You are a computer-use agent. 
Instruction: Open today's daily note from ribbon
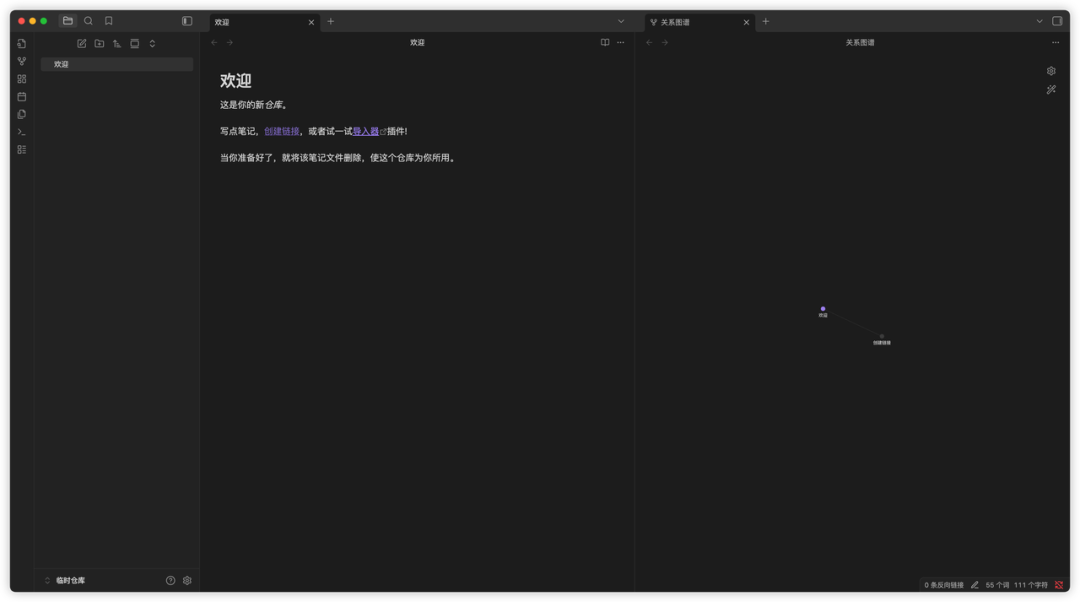(22, 96)
